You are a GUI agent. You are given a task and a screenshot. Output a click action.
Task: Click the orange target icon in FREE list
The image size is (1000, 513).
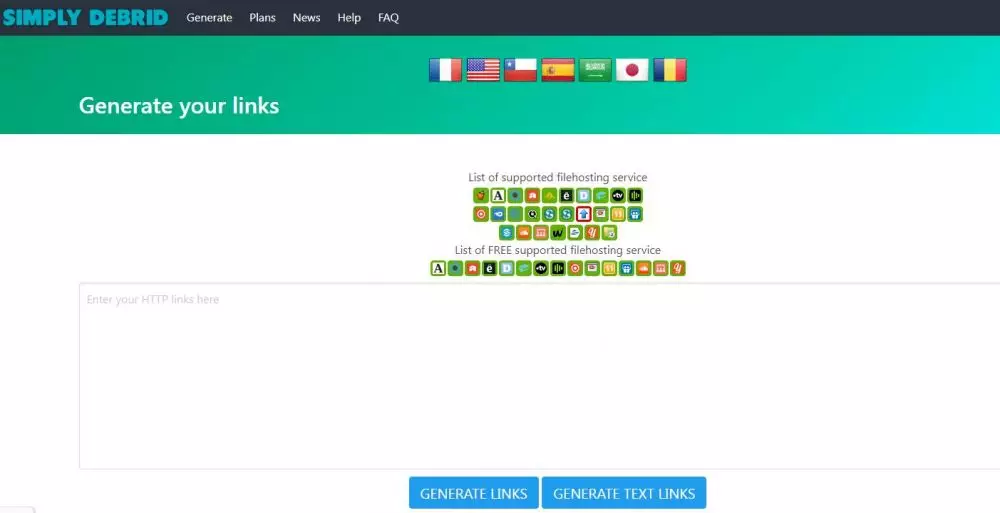(575, 268)
